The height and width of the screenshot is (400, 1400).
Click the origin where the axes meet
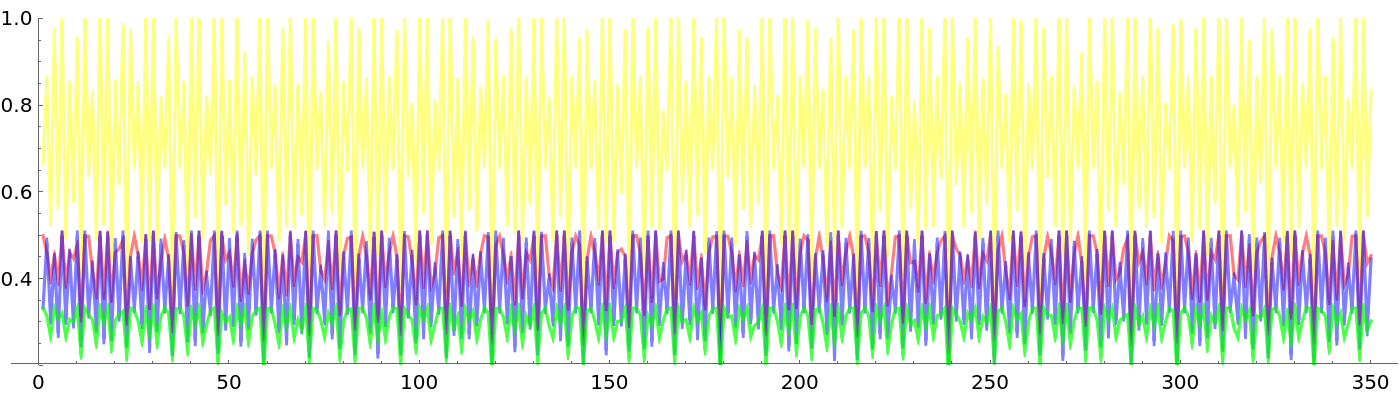[39, 364]
